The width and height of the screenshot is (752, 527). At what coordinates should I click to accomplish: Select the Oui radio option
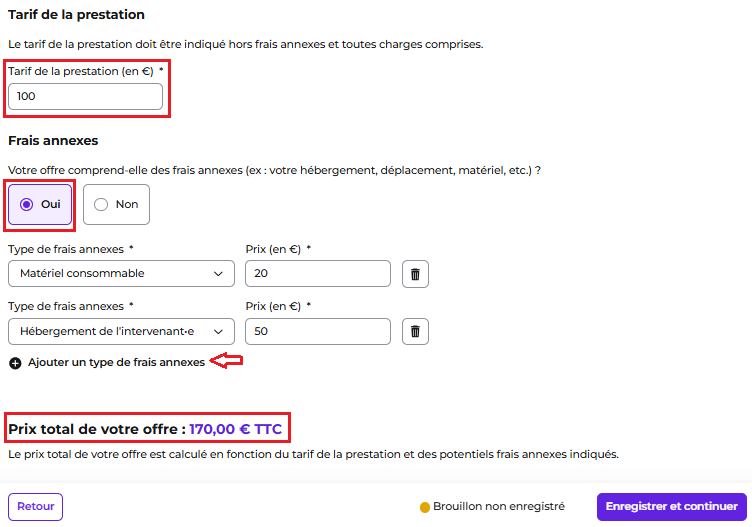(x=40, y=205)
